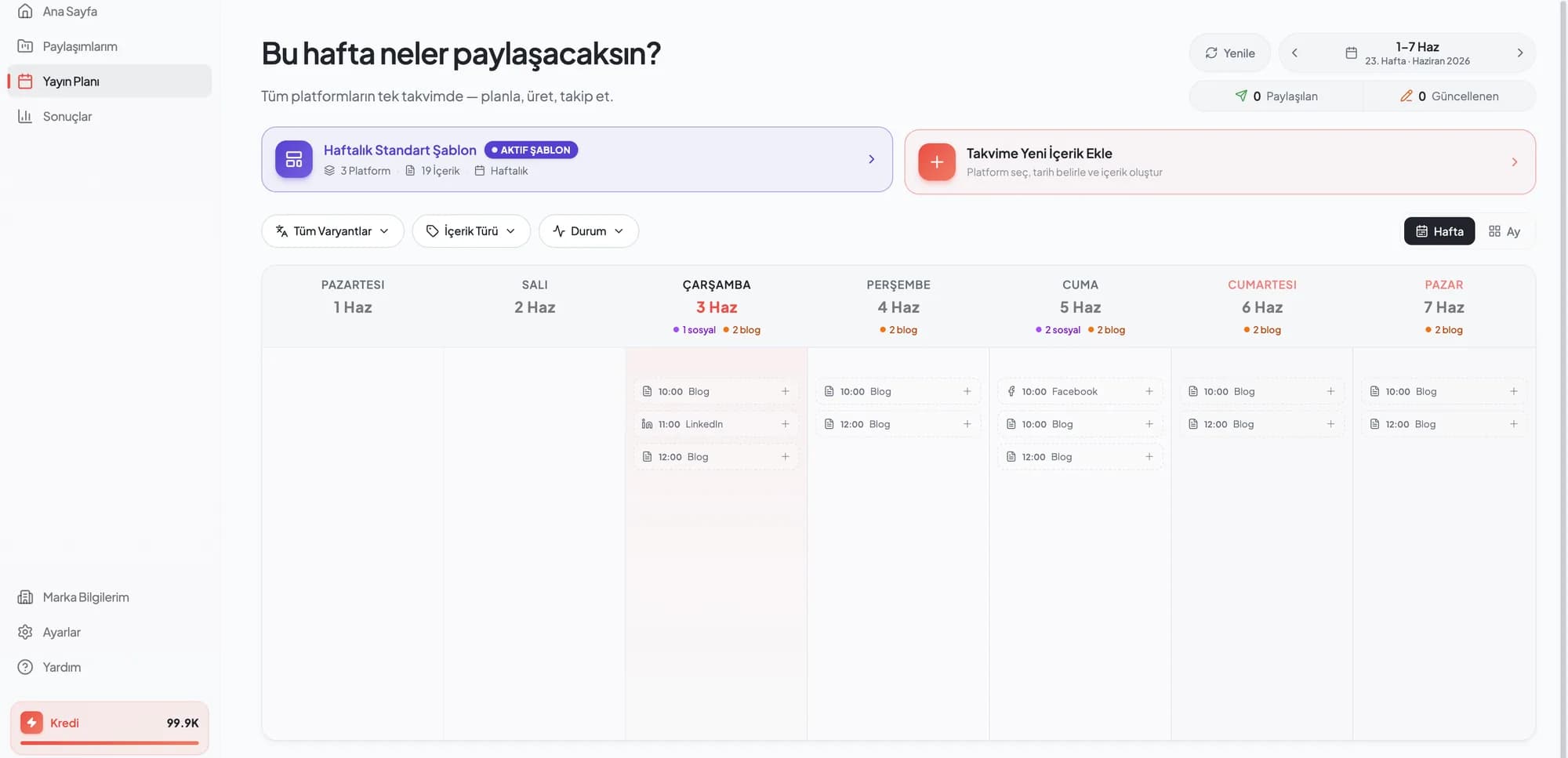Add content to Wednesday 11:00 LinkedIn slot

click(785, 424)
